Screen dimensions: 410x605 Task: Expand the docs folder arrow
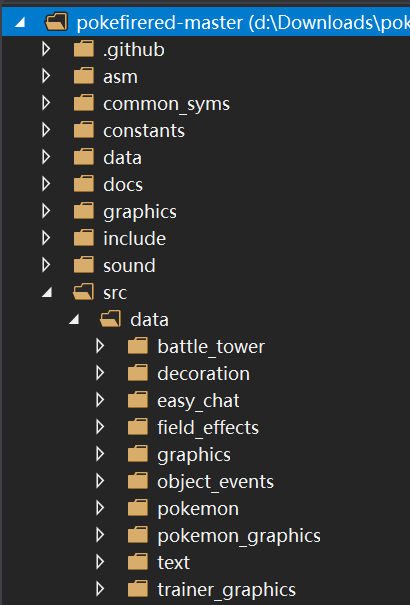coord(46,184)
